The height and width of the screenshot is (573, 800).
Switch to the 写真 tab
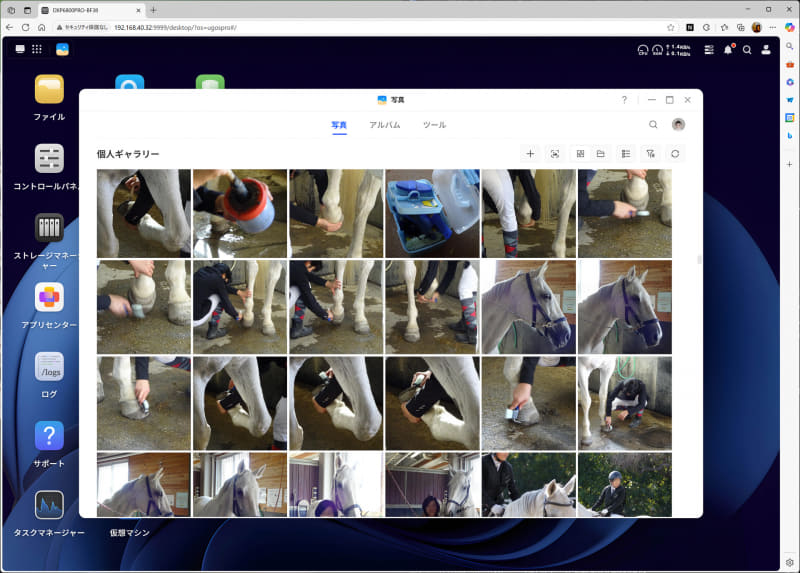pyautogui.click(x=339, y=124)
